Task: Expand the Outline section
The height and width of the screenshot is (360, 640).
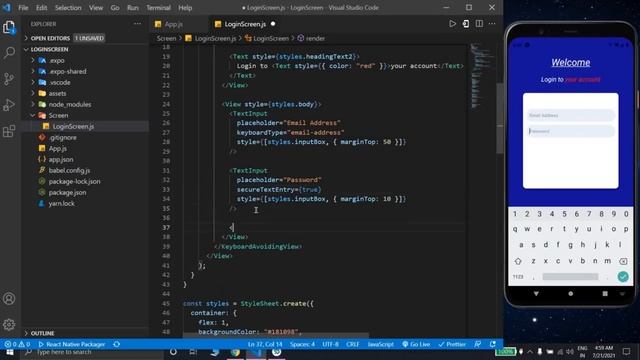Action: point(42,333)
